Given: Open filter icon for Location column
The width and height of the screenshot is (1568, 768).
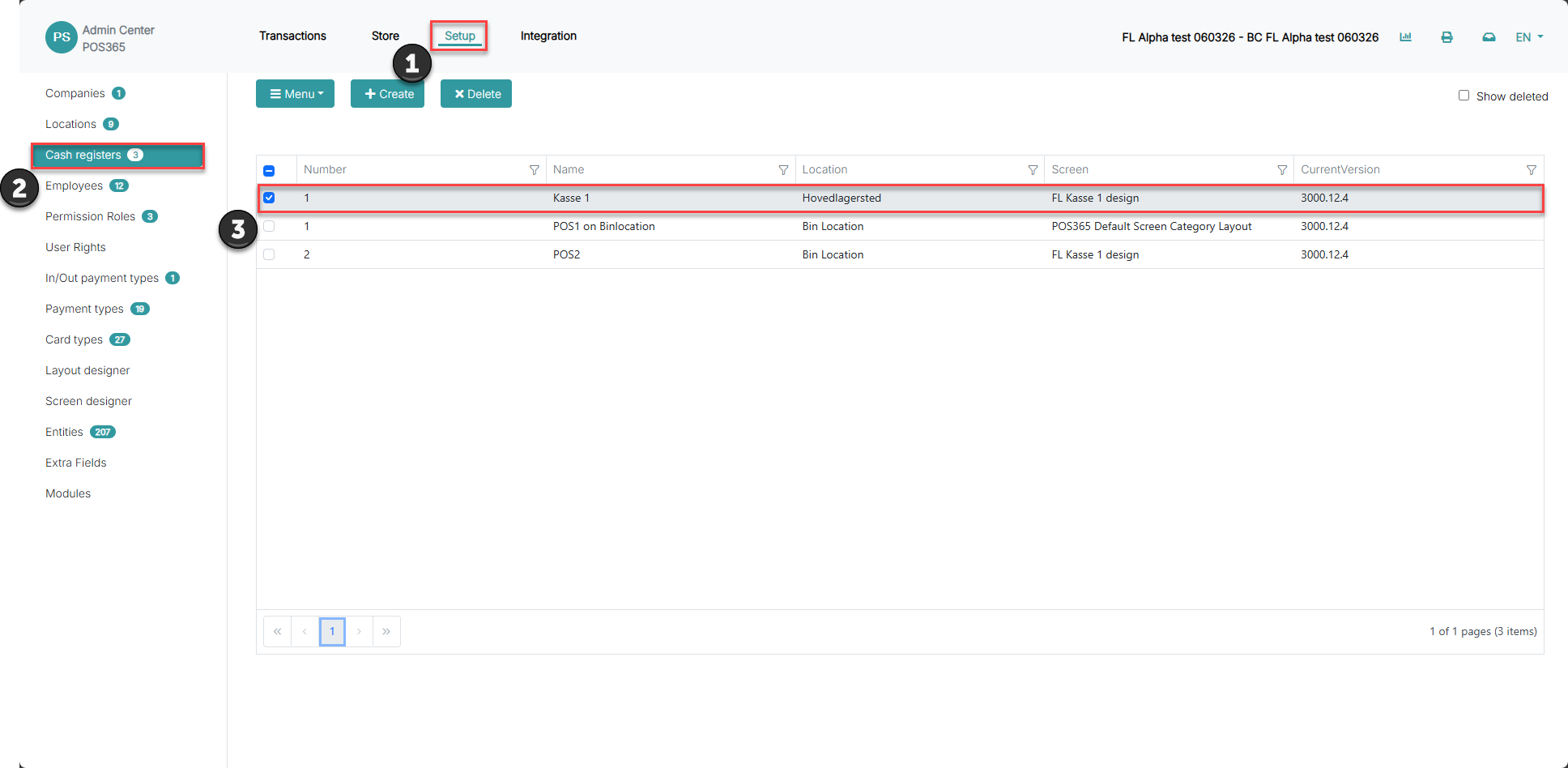Looking at the screenshot, I should coord(1033,170).
